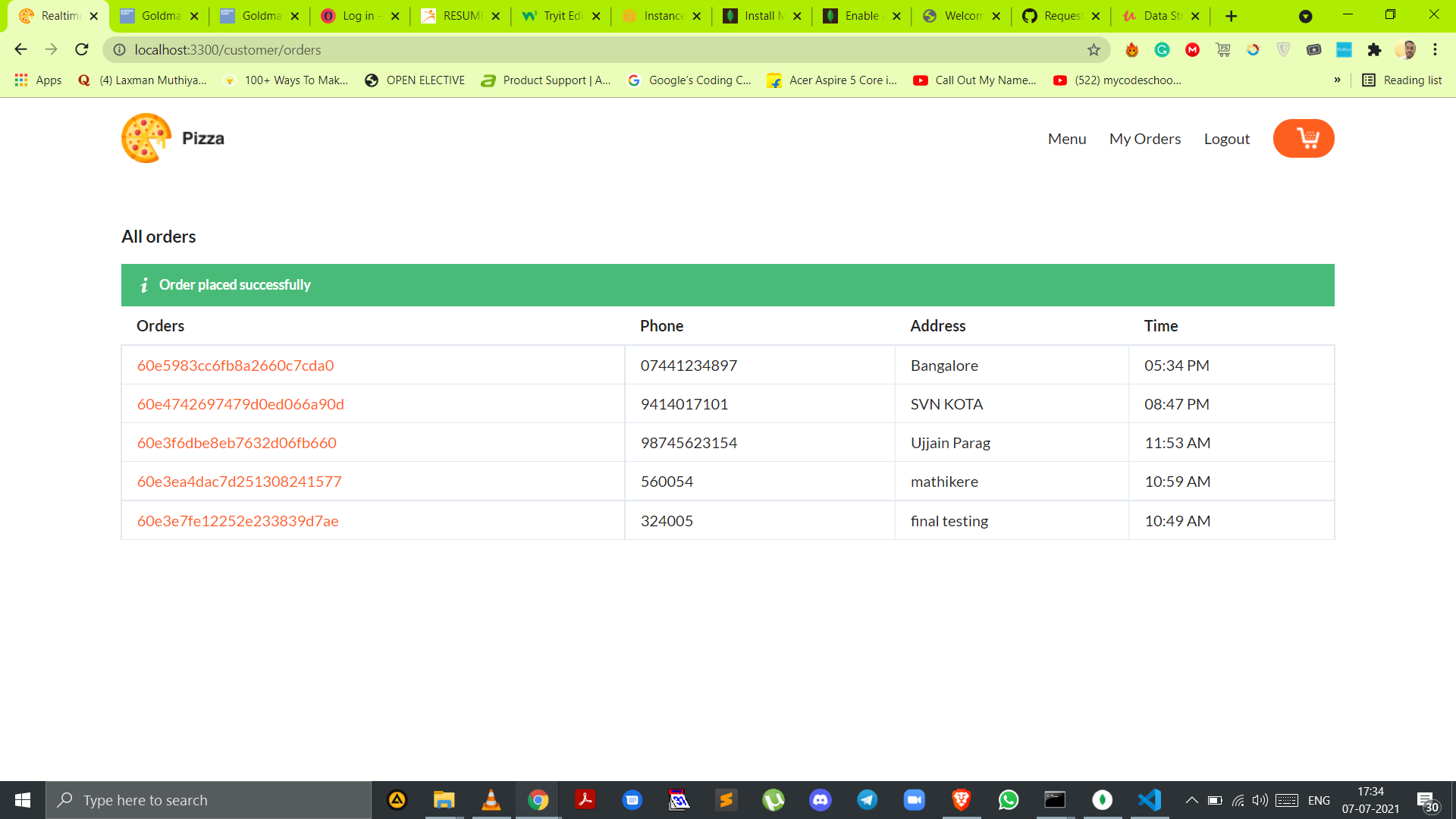Open the Extensions puzzle-piece menu
1456x819 pixels.
tap(1375, 49)
